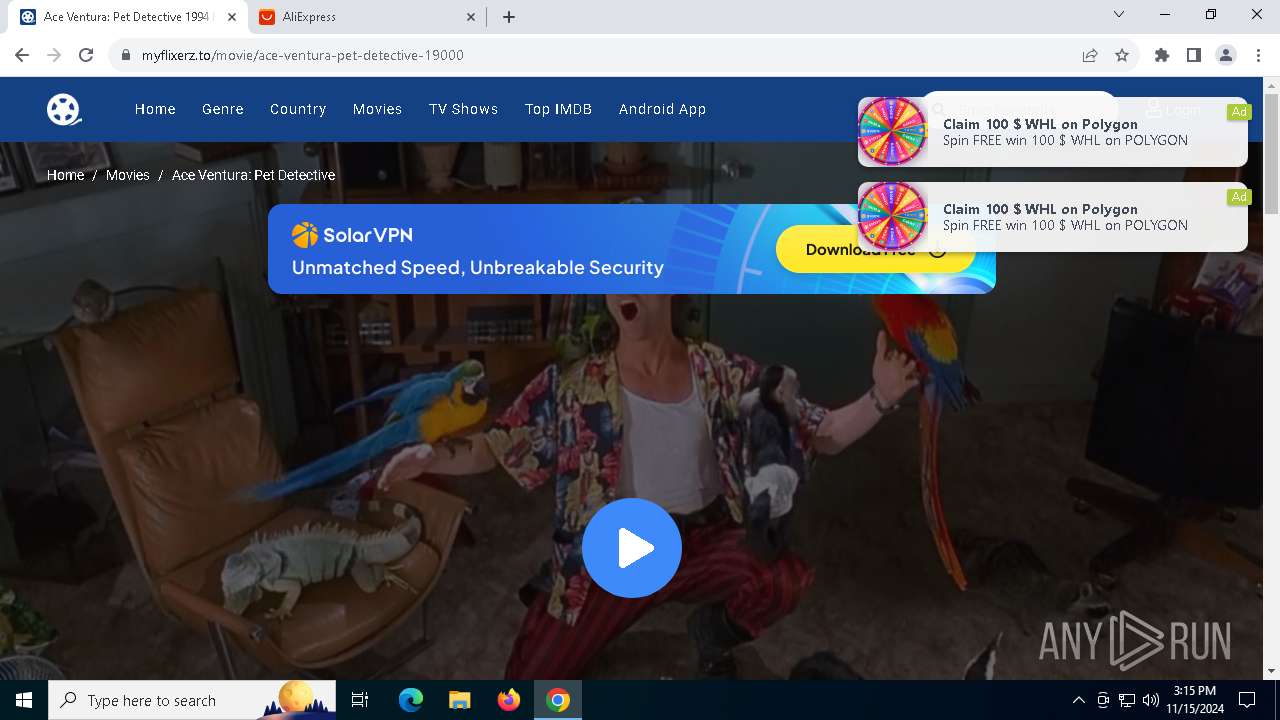Switch to the AliExpress tab
Screen dimensions: 1280x720
point(364,17)
